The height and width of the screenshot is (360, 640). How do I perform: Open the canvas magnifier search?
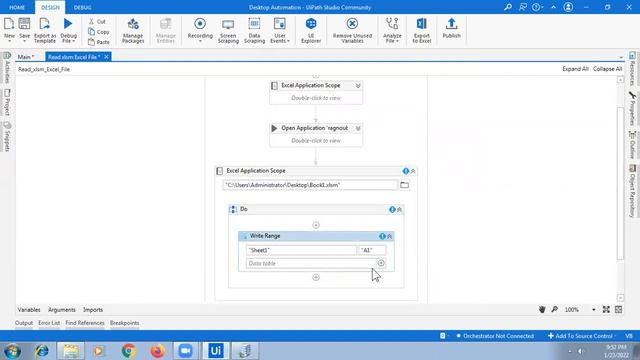click(554, 309)
